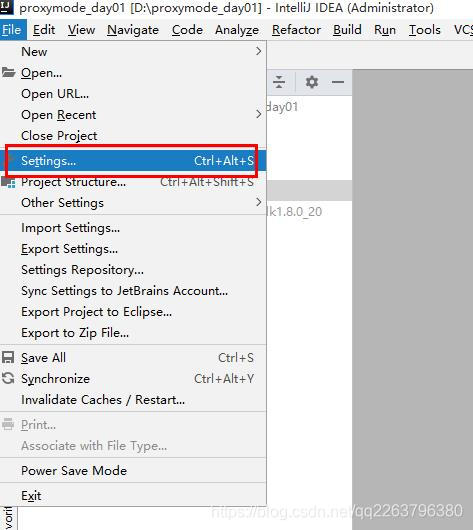The height and width of the screenshot is (530, 473).
Task: Open the project panel gear options
Action: 312,82
